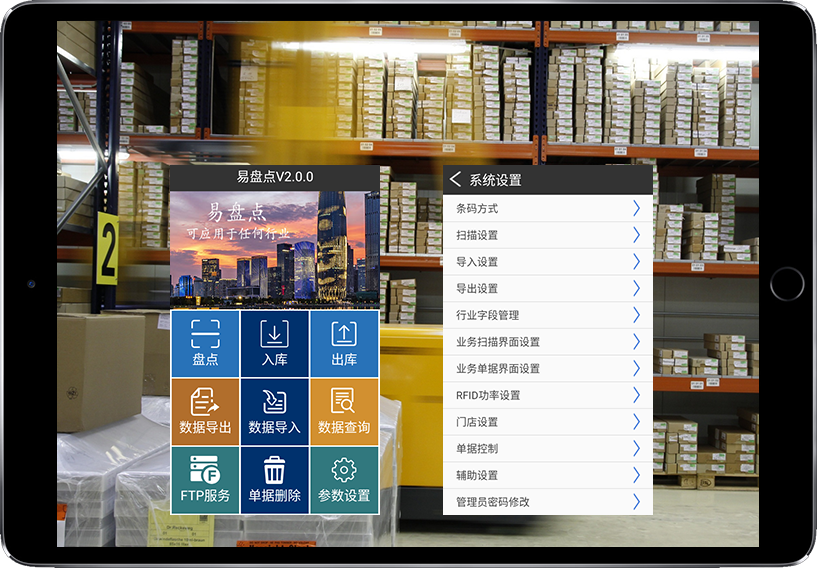The height and width of the screenshot is (568, 817).
Task: Open 业务扫描界面设置 option
Action: point(547,342)
